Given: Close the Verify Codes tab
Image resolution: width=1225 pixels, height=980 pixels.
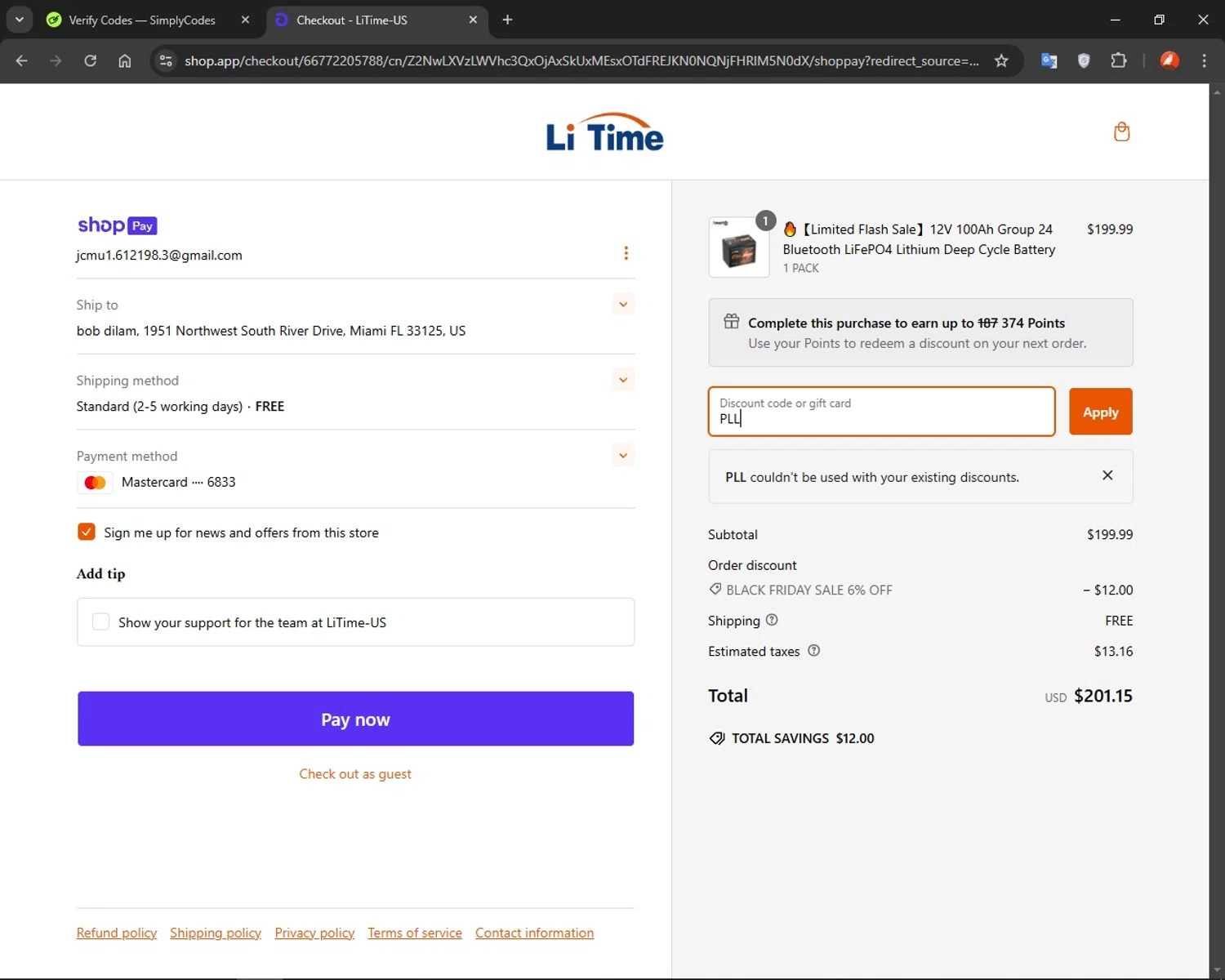Looking at the screenshot, I should coord(245,20).
